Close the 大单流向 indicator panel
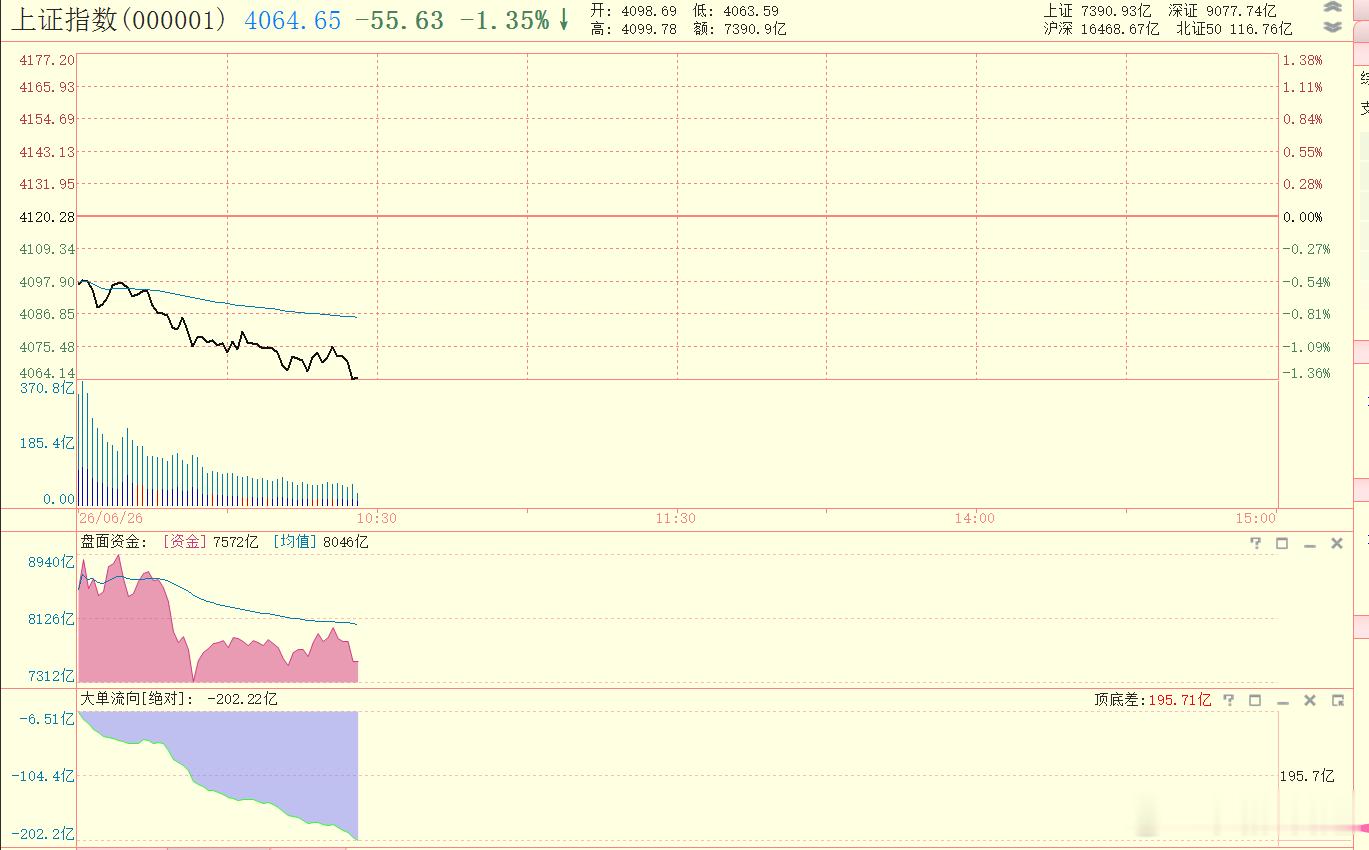 [x=1310, y=700]
